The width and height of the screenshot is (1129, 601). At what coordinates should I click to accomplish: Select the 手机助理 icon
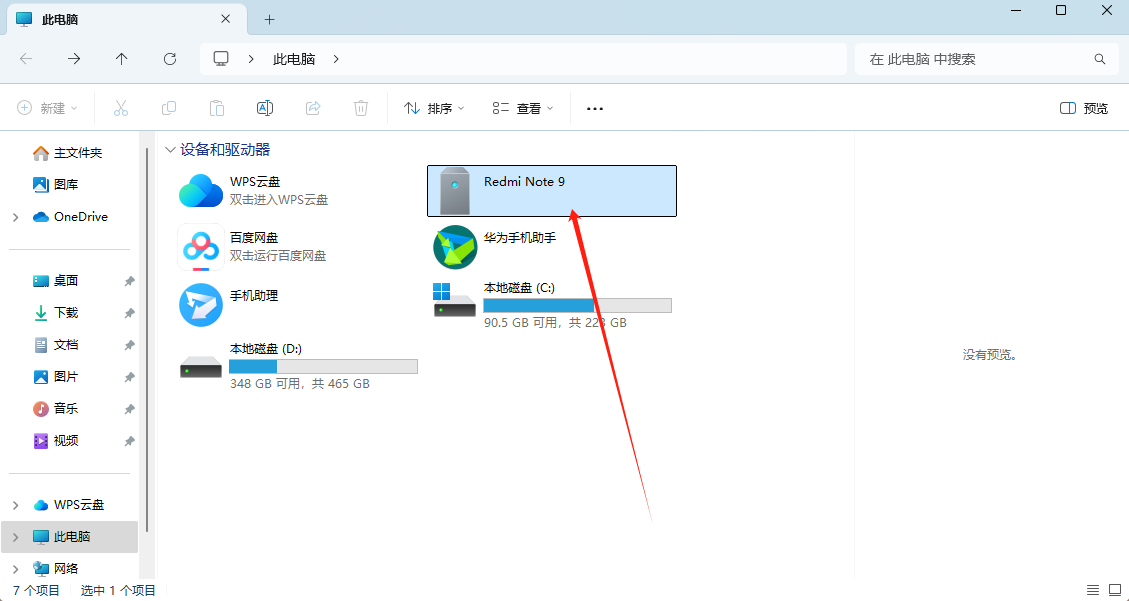pos(201,305)
